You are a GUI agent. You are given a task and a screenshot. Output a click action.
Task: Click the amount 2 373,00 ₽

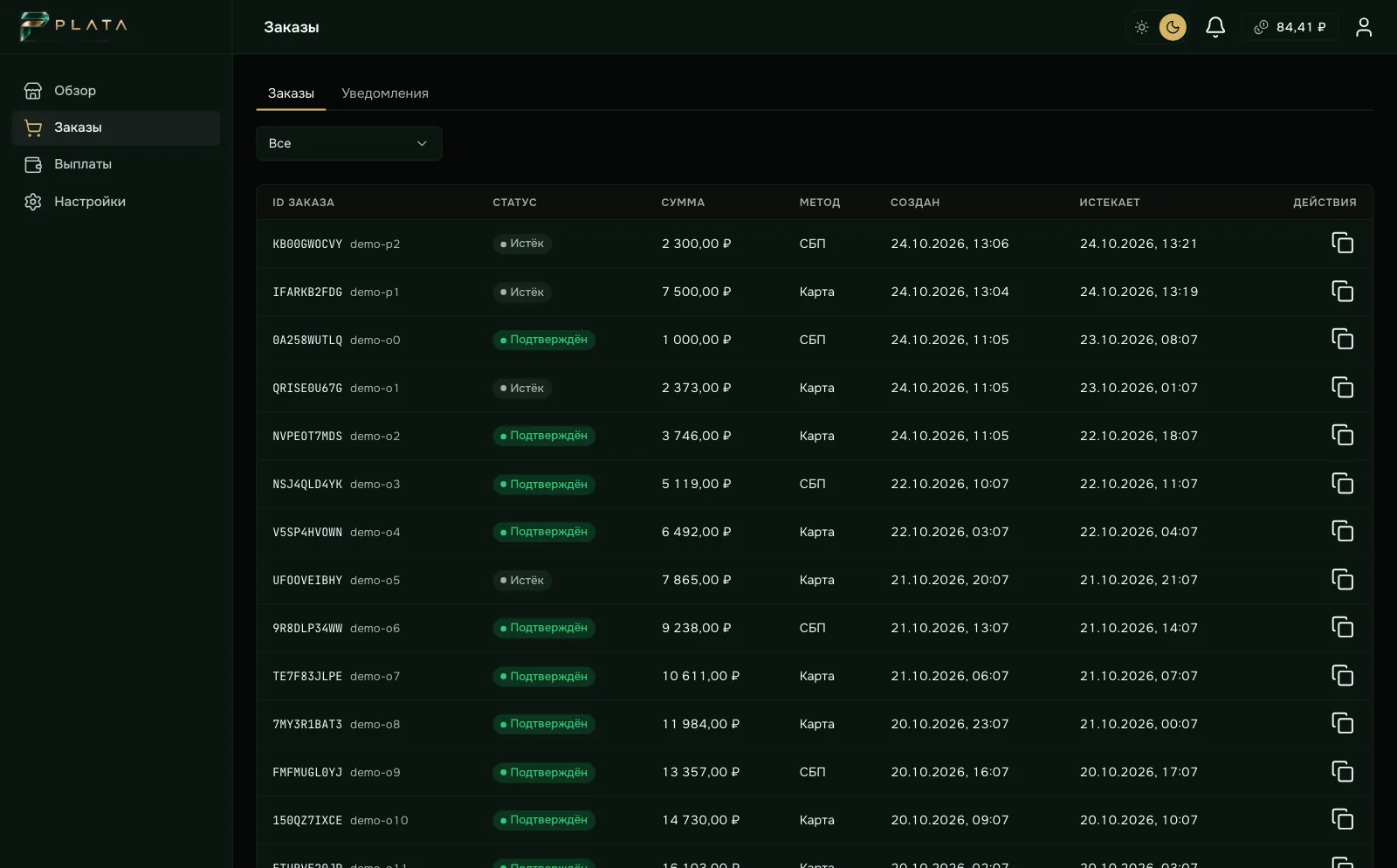697,388
